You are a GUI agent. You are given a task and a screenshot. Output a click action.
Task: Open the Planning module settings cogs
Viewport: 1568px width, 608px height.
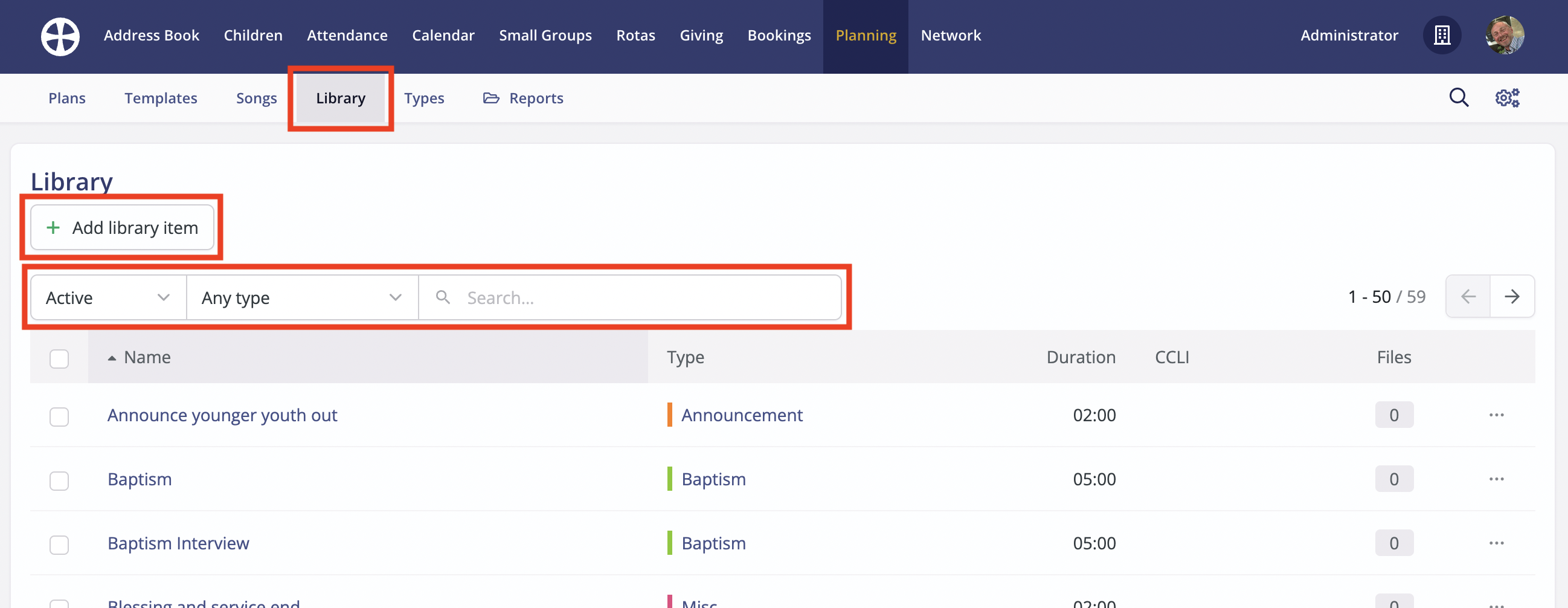[x=1508, y=97]
